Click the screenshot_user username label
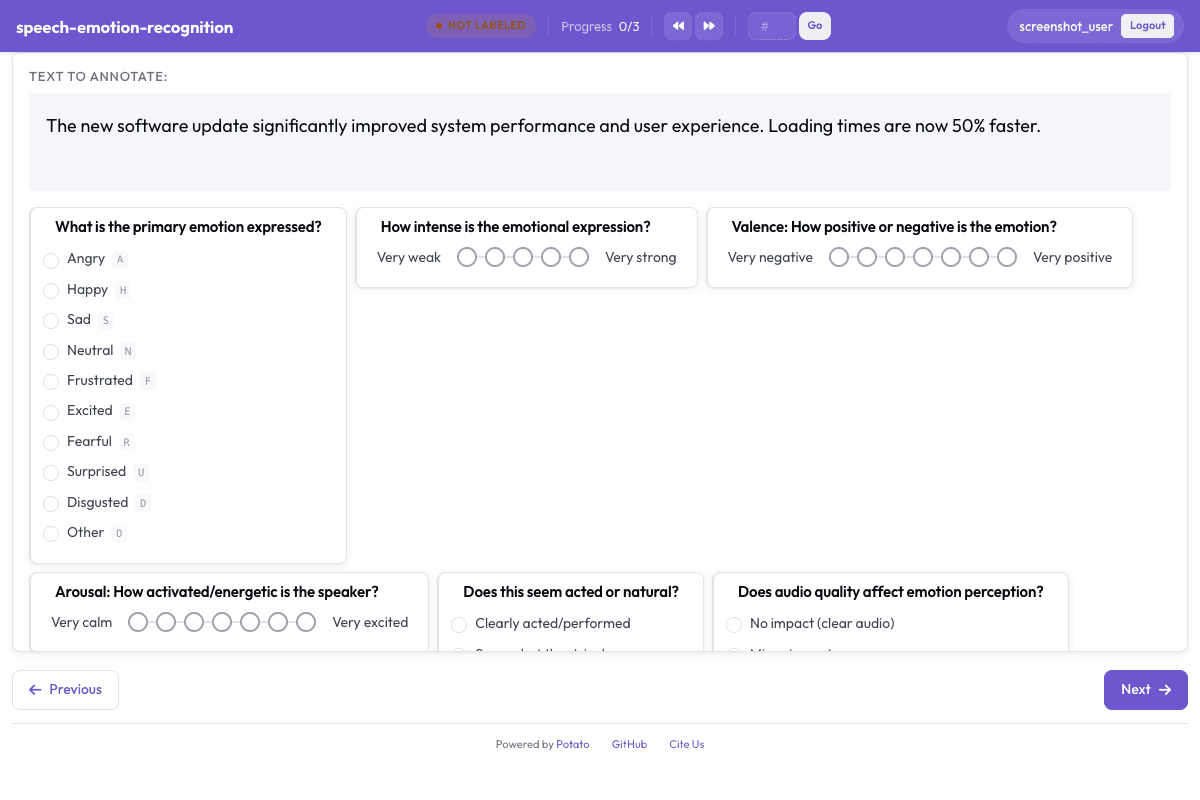1200x800 pixels. 1066,27
